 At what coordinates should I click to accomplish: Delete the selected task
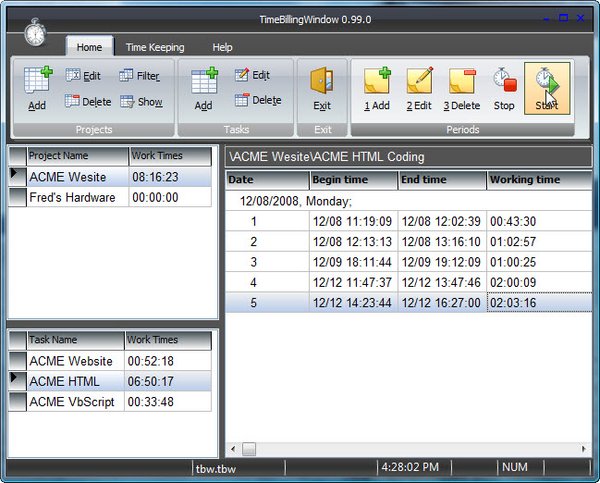point(258,100)
